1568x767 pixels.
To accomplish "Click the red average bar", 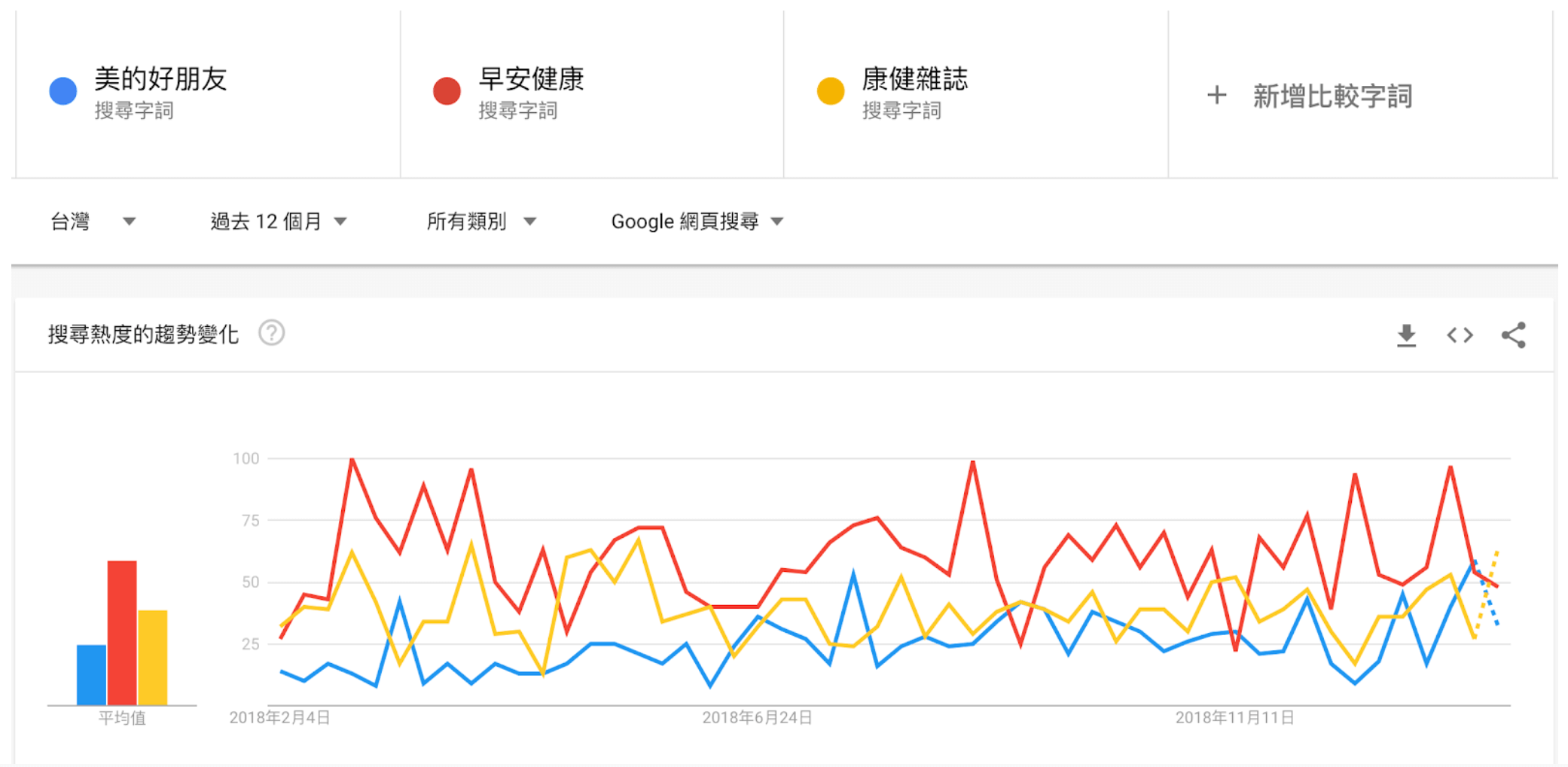I will click(x=122, y=633).
